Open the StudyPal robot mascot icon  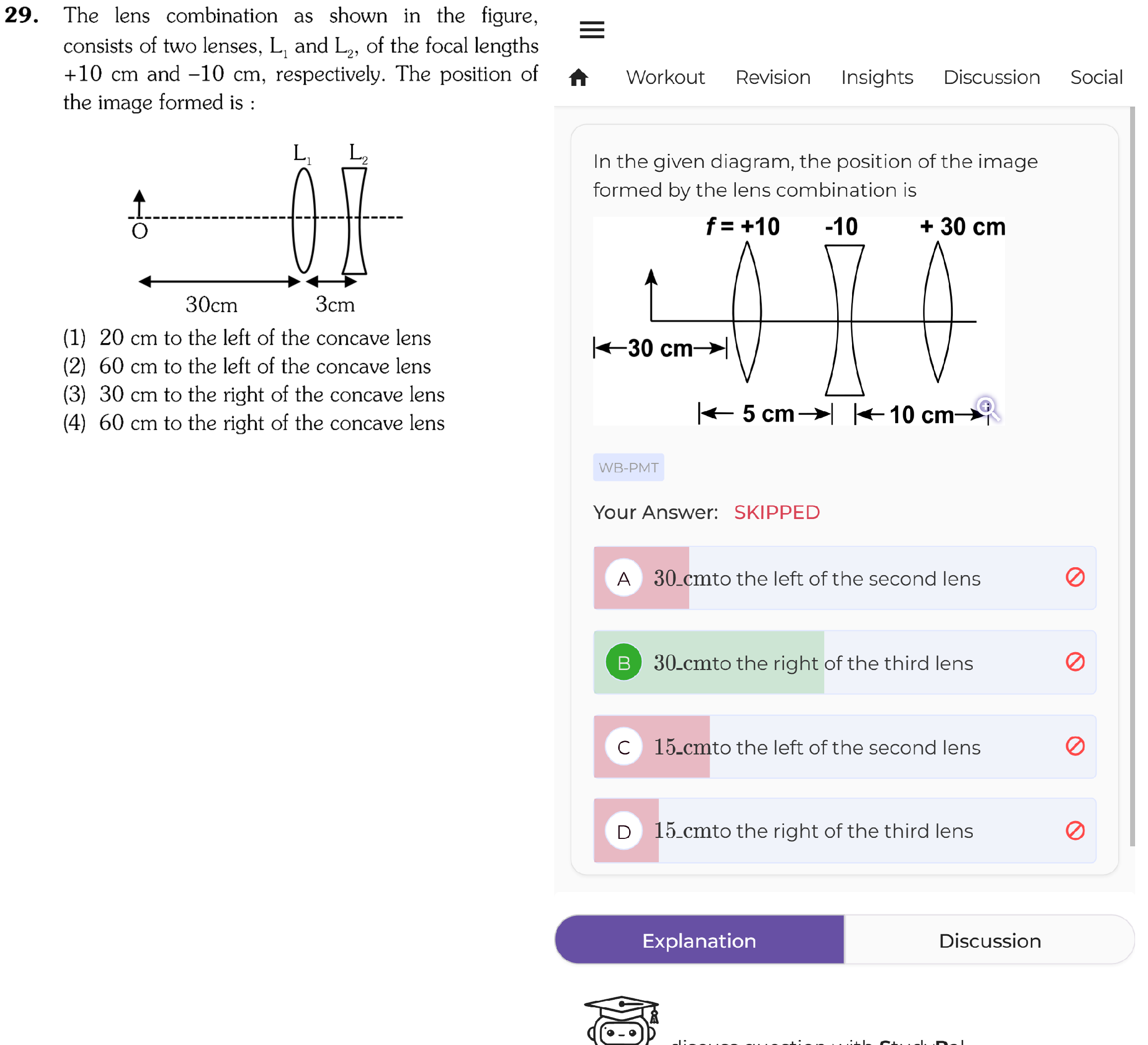coord(622,1021)
